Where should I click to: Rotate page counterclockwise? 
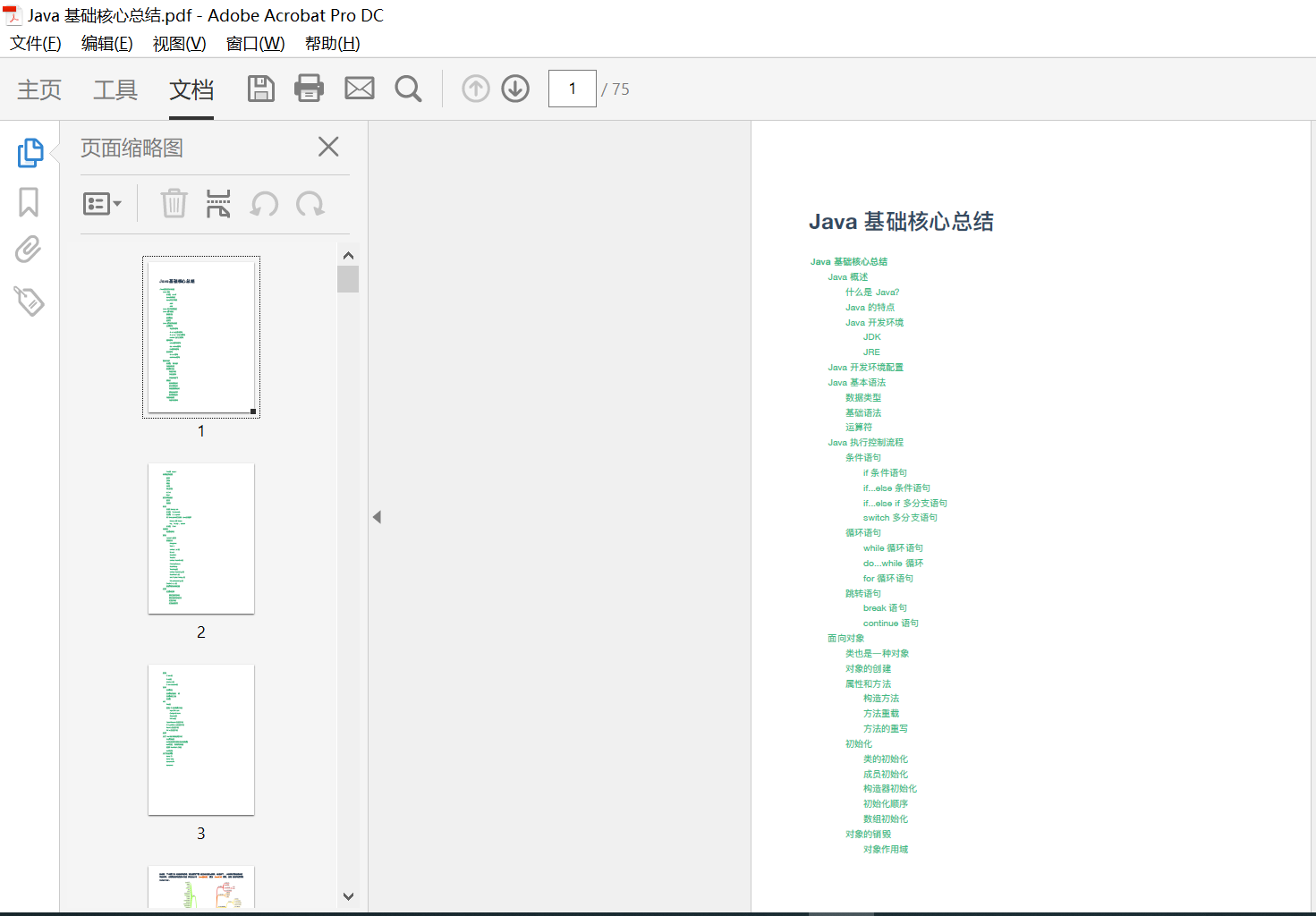264,204
